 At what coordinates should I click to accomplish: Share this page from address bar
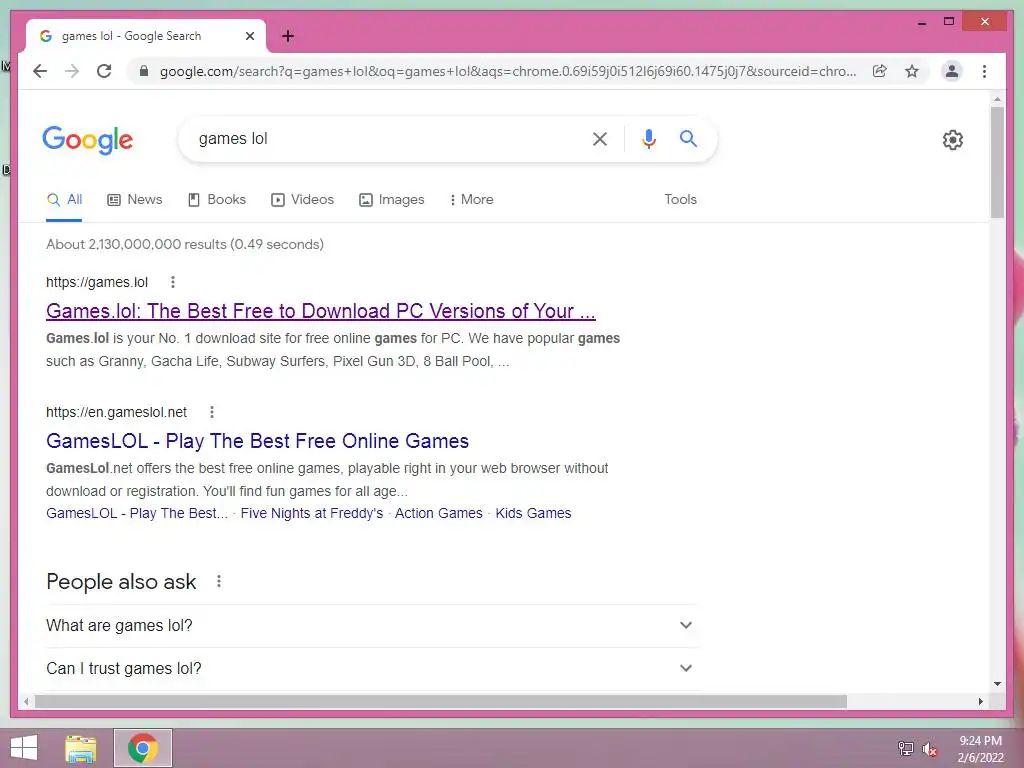pyautogui.click(x=880, y=71)
